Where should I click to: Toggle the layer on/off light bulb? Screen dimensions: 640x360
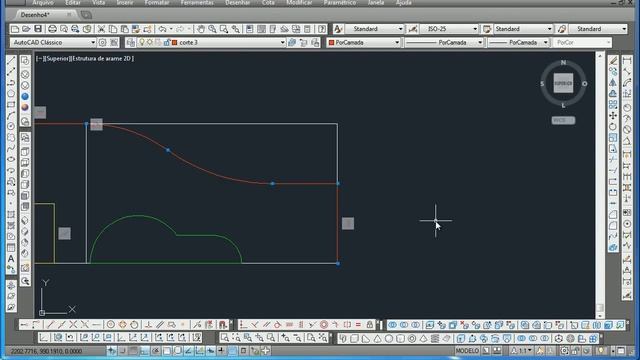tap(142, 42)
